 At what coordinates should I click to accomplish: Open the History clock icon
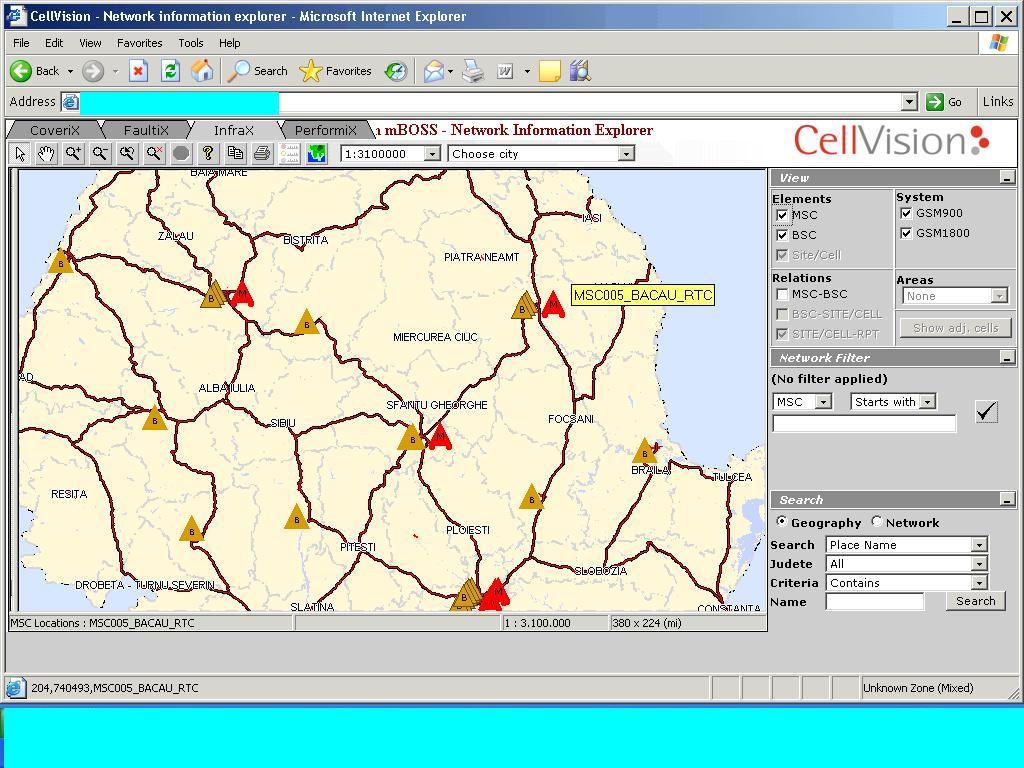[x=396, y=71]
